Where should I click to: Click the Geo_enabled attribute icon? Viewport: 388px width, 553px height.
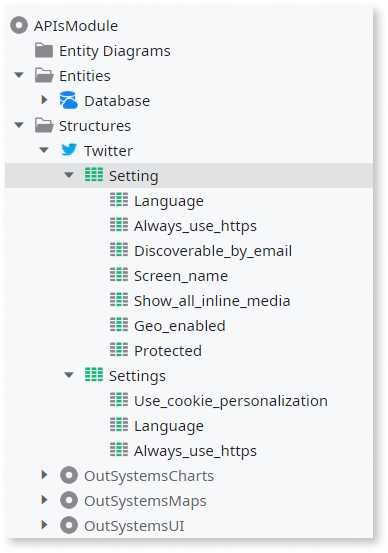point(119,324)
